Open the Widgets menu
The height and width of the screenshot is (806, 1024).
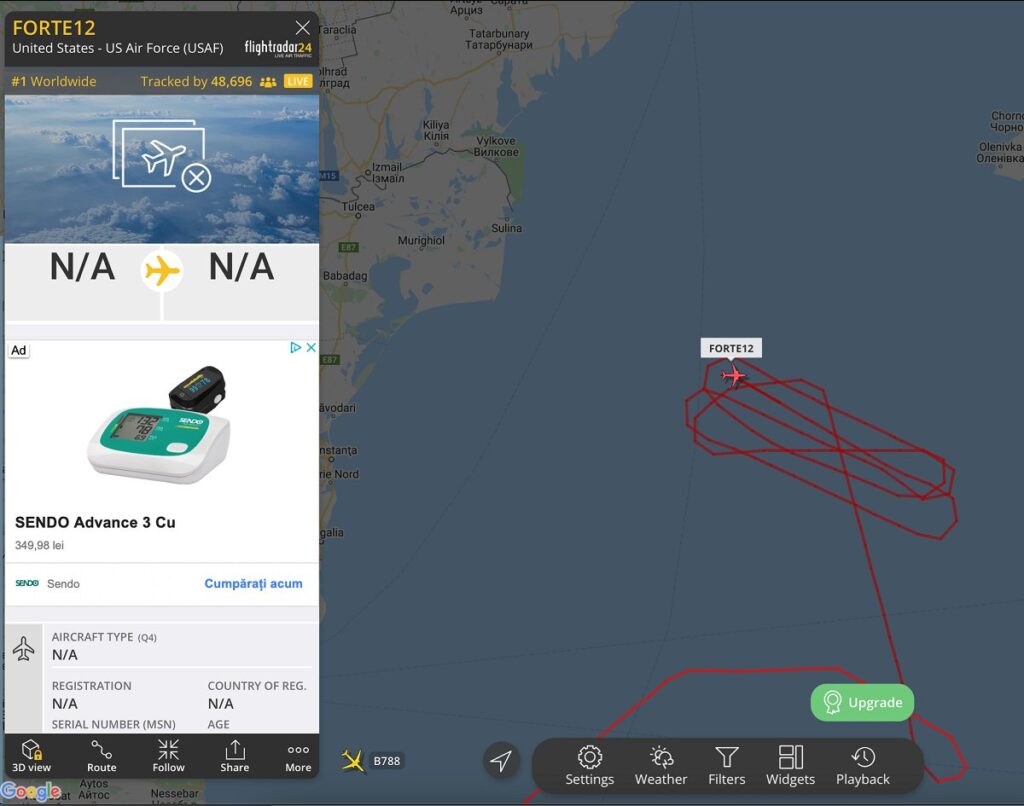pyautogui.click(x=790, y=766)
